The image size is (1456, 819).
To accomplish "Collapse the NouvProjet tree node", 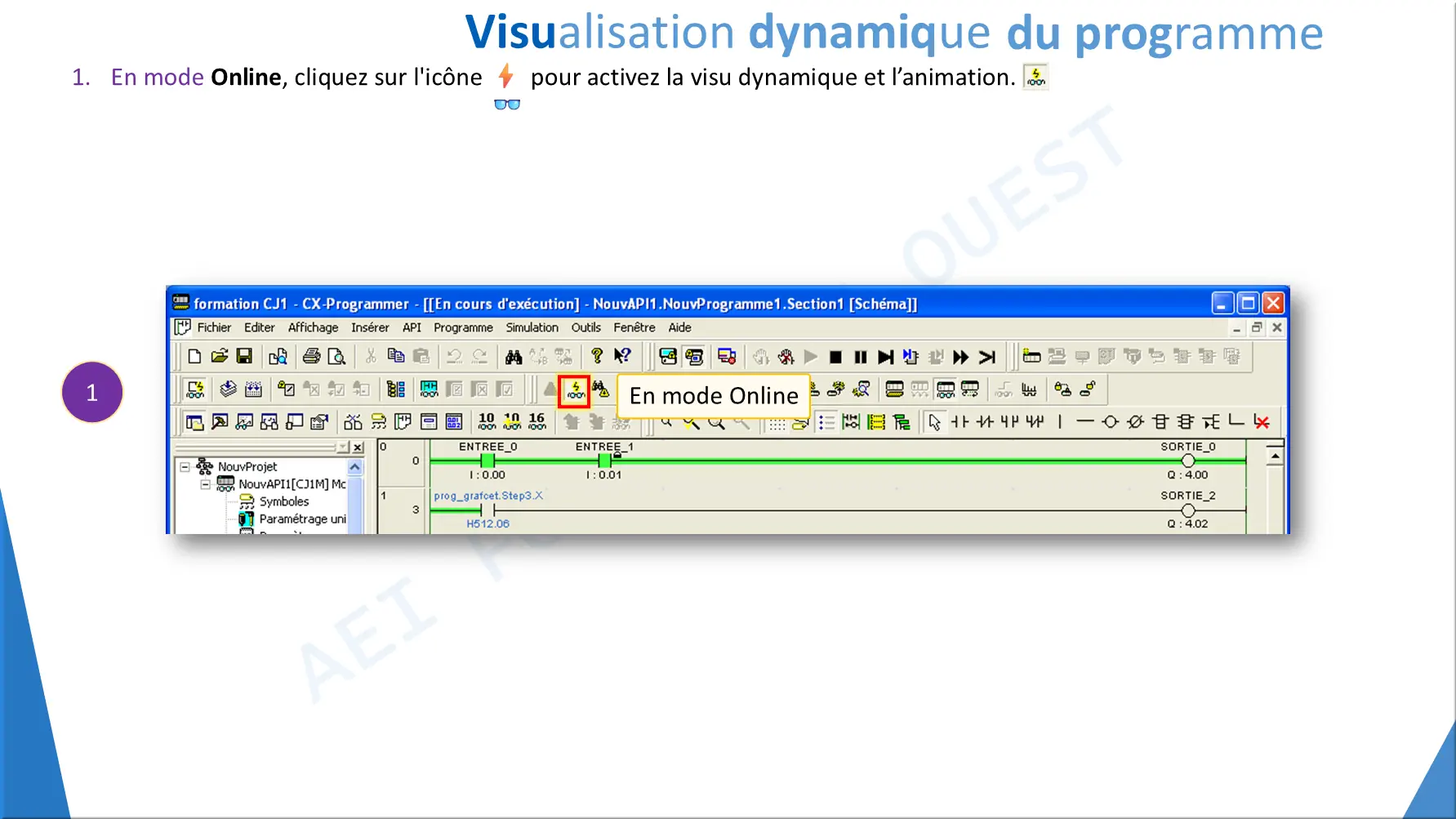I will (185, 467).
